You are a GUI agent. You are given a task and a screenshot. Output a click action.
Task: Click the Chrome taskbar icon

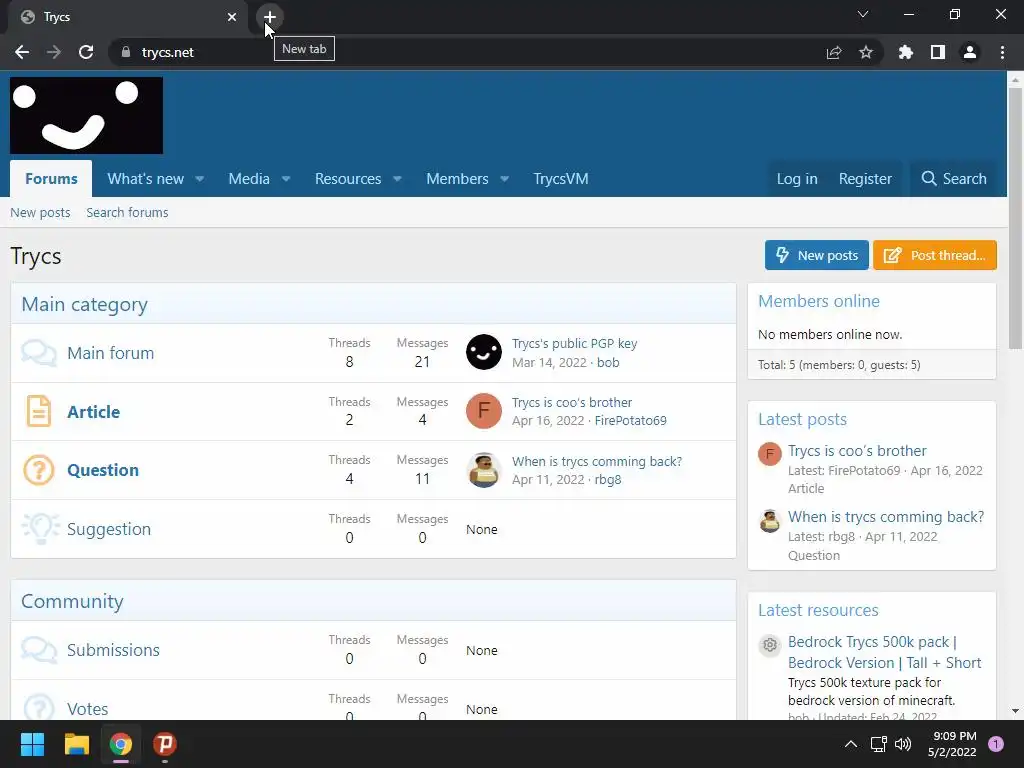pyautogui.click(x=121, y=744)
